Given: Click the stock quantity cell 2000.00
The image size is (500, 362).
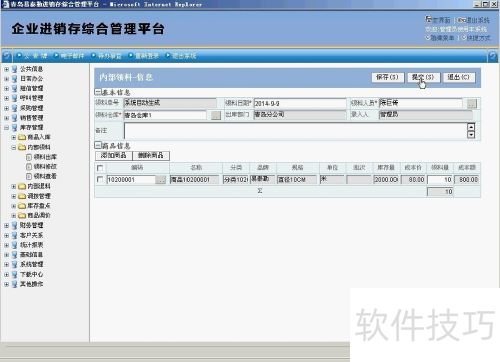Looking at the screenshot, I should tap(386, 180).
